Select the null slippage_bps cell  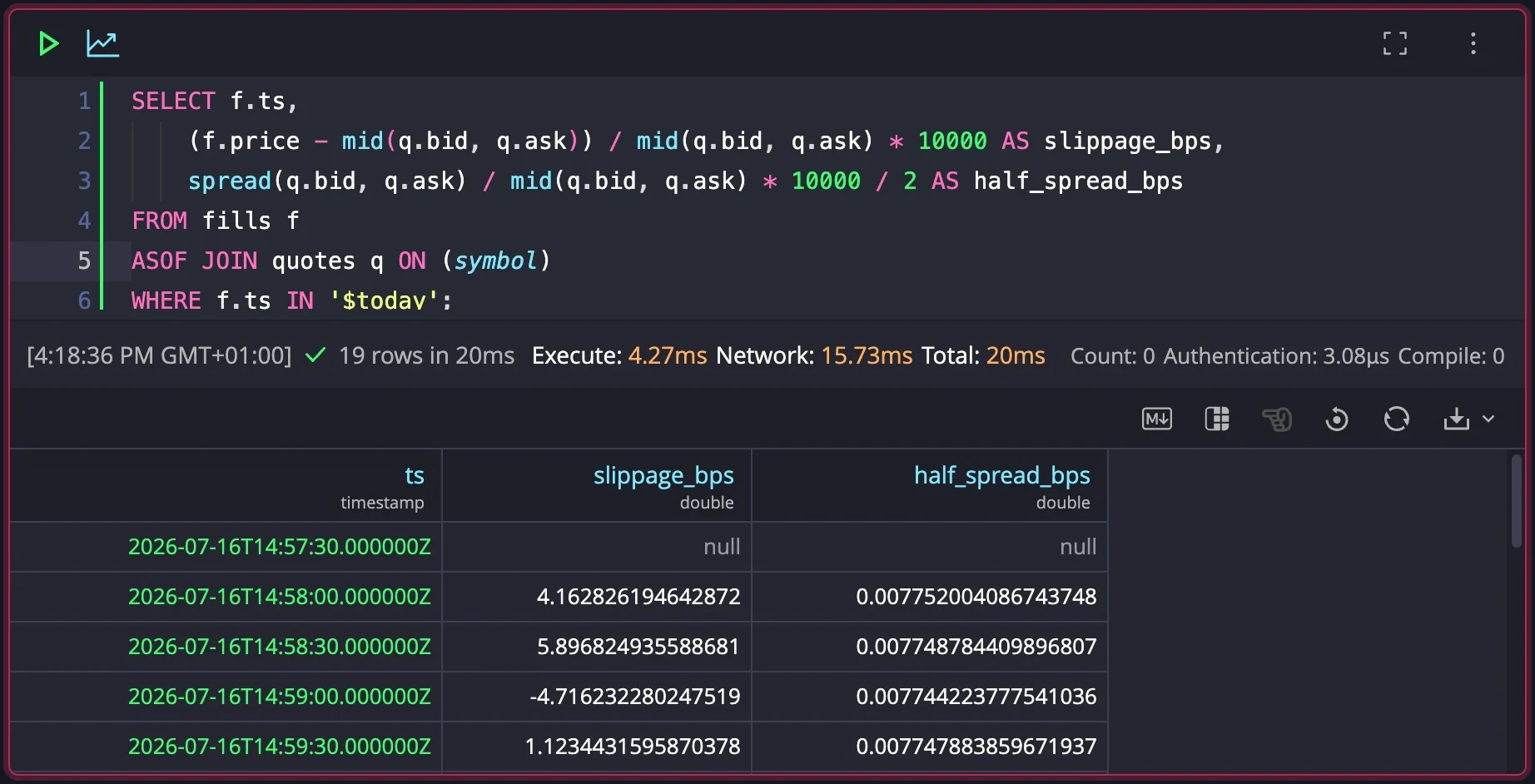(x=597, y=547)
